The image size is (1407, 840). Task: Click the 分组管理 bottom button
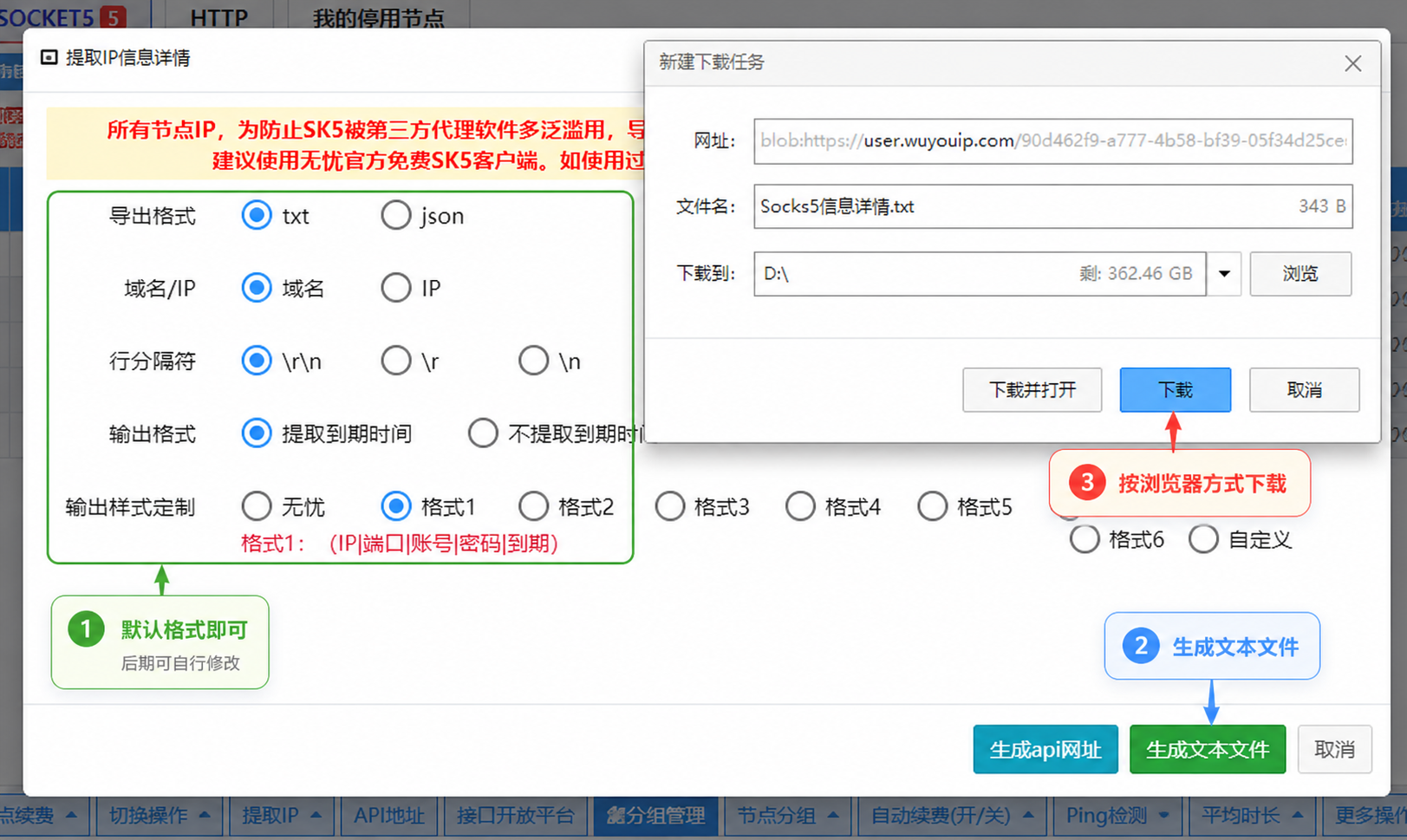point(655,816)
